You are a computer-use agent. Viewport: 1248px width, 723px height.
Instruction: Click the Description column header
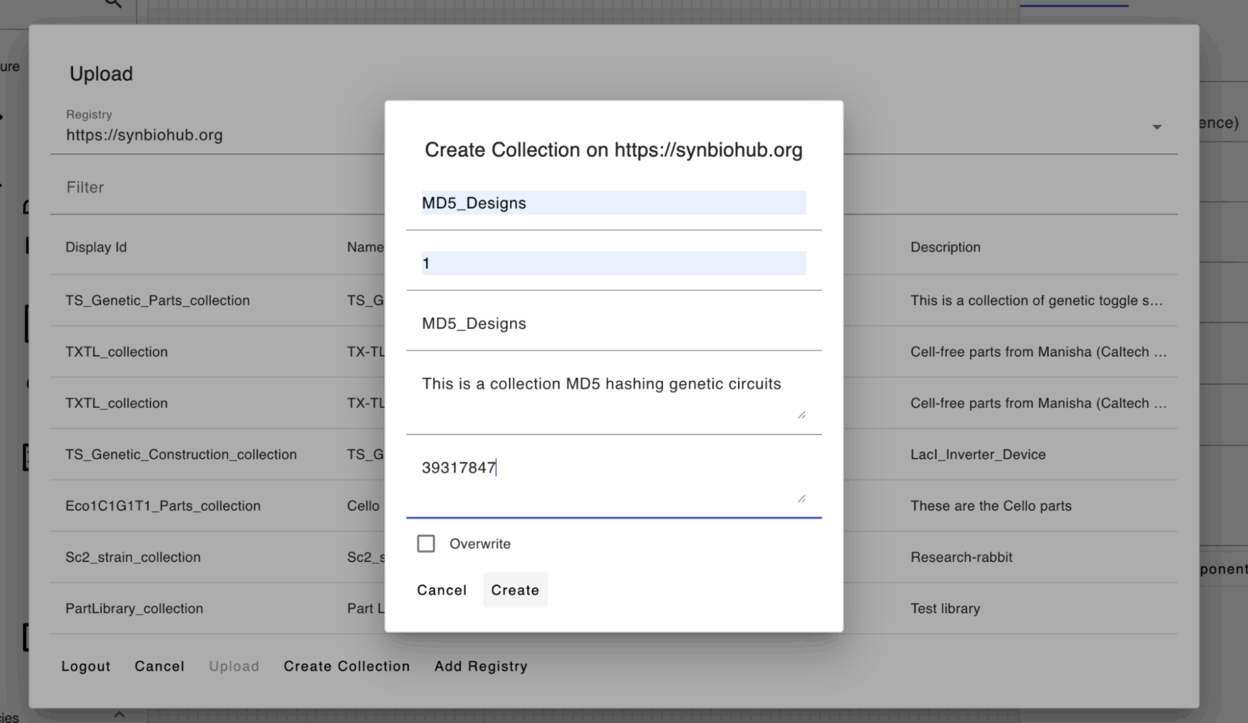click(x=945, y=247)
